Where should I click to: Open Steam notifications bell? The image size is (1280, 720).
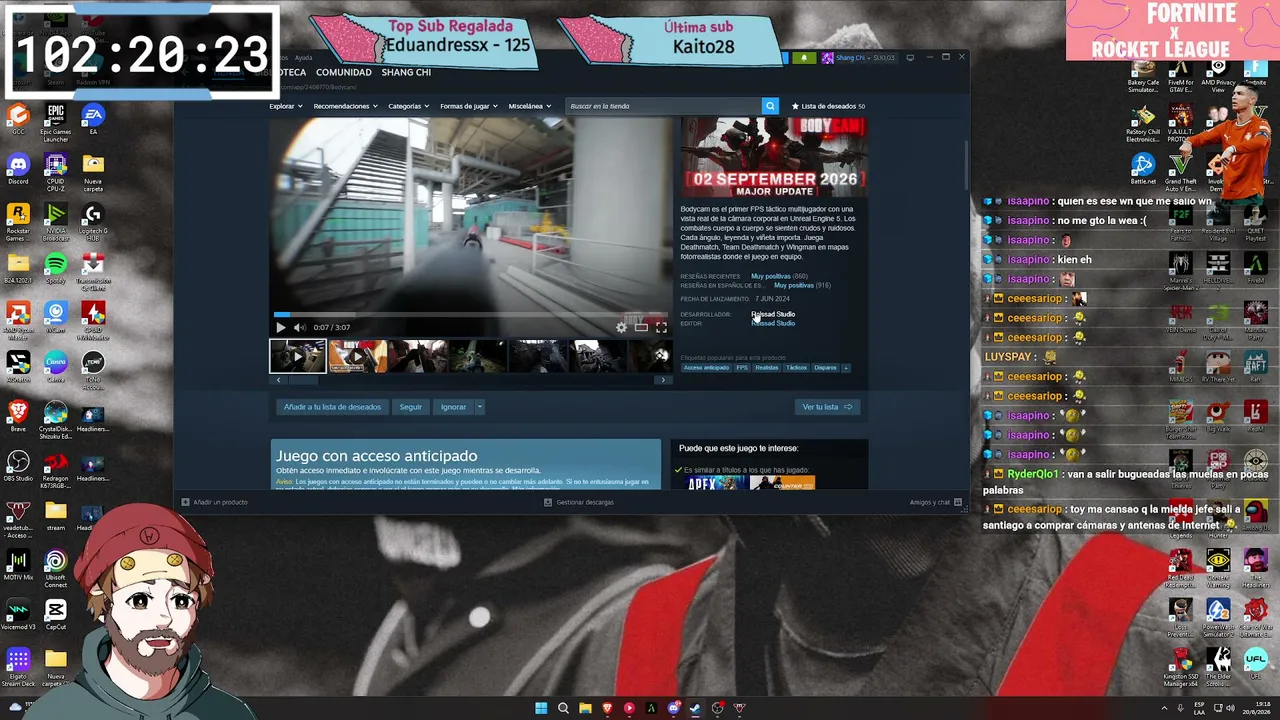click(804, 58)
